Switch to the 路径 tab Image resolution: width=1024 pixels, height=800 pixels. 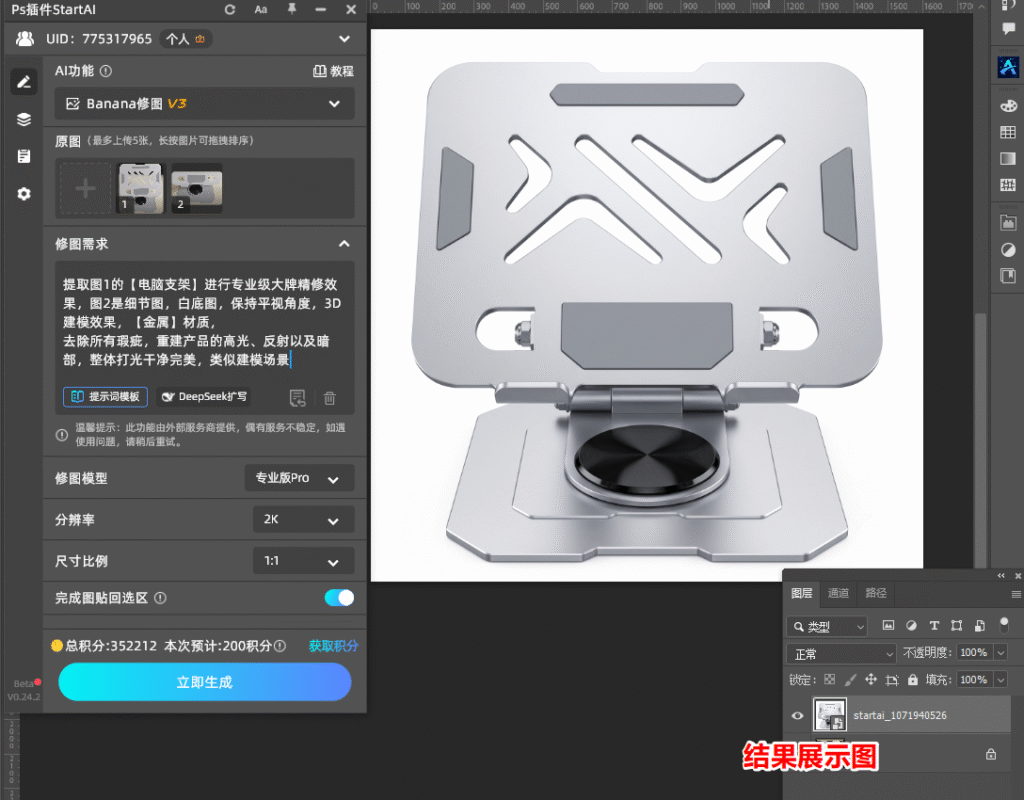876,593
